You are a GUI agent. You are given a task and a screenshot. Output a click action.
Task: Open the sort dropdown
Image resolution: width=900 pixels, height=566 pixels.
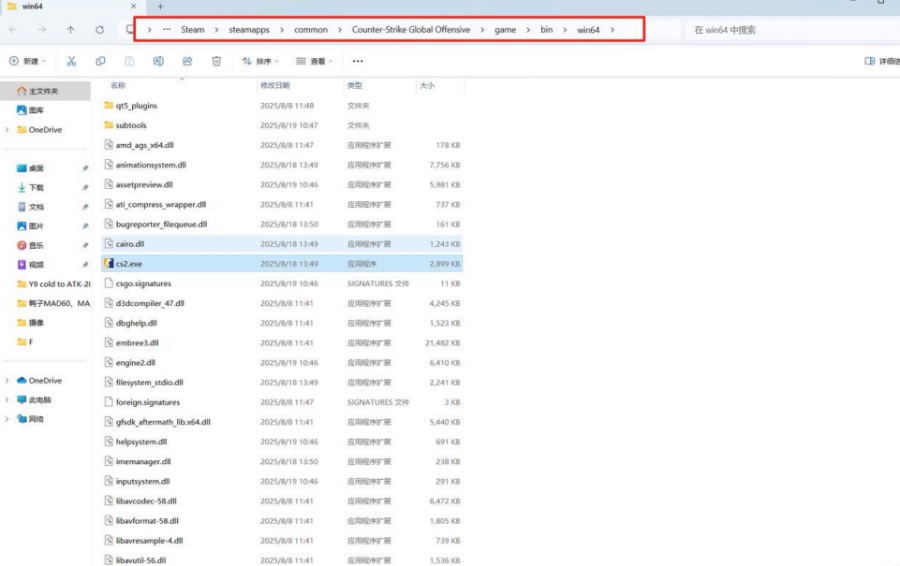pyautogui.click(x=260, y=61)
